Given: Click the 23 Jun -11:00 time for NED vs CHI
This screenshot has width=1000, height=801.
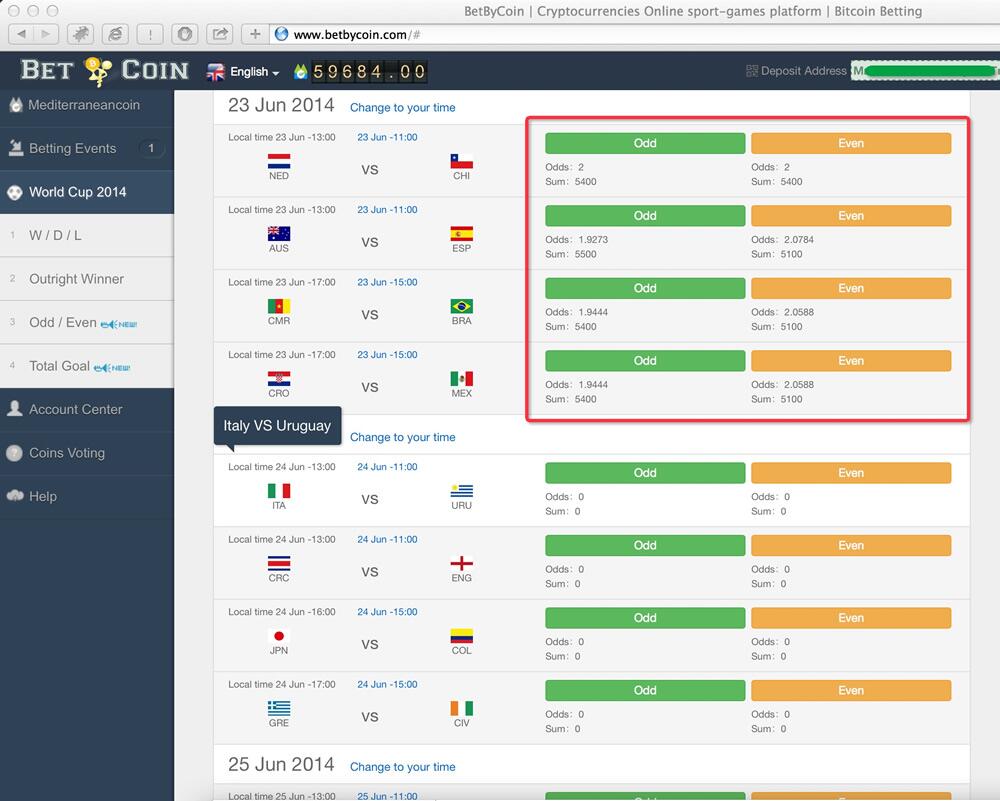Looking at the screenshot, I should tap(387, 137).
